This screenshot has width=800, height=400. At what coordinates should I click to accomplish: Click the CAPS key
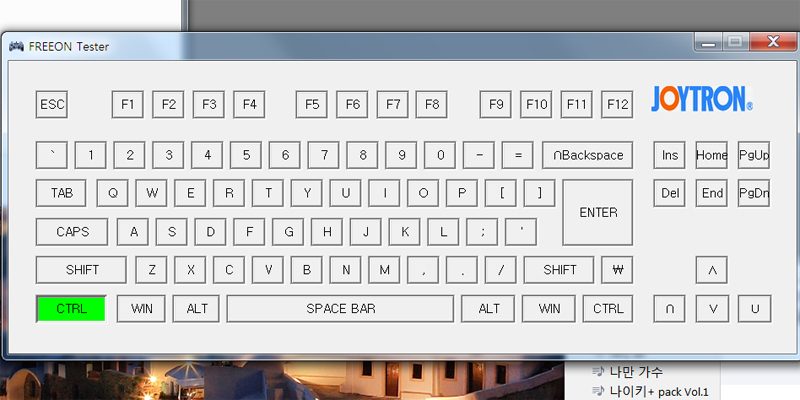click(x=72, y=232)
